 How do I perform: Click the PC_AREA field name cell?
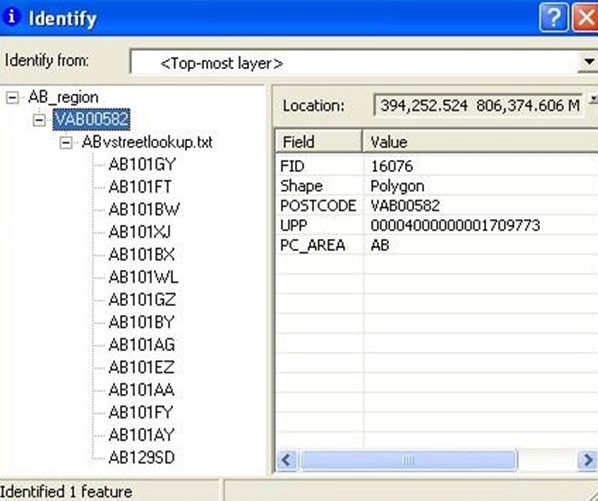[312, 245]
